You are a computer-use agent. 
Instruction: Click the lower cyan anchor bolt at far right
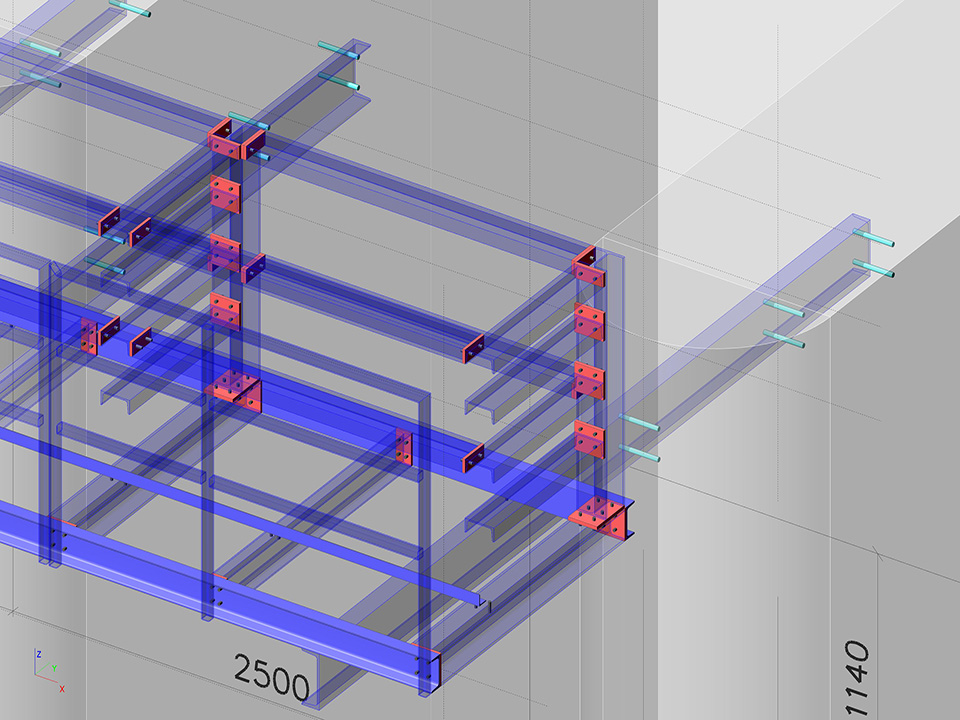click(875, 269)
